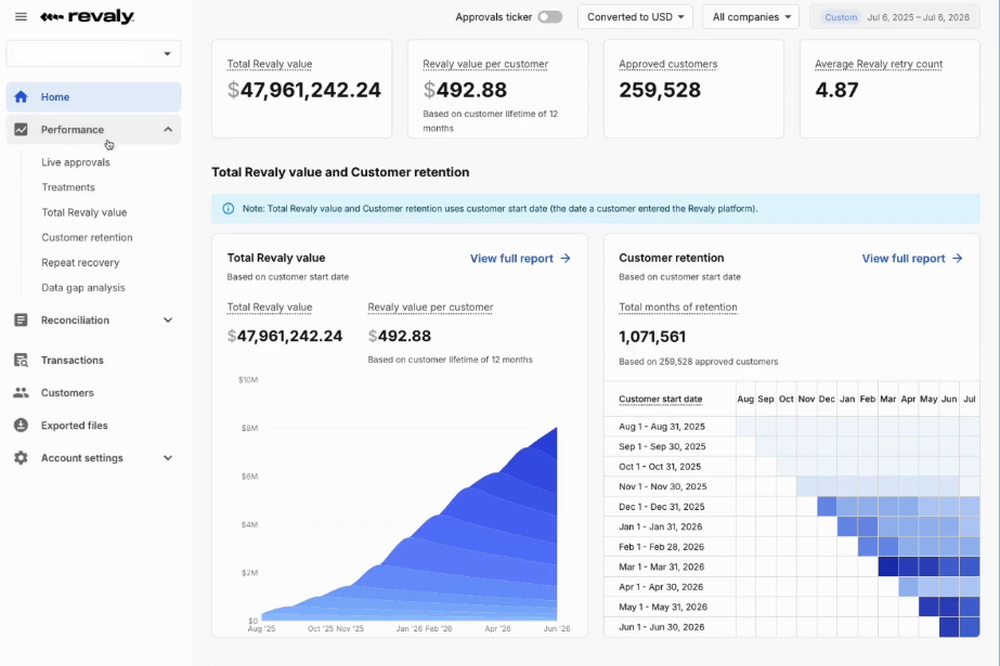Open Live approvals page
This screenshot has height=666, width=1000.
click(x=76, y=163)
